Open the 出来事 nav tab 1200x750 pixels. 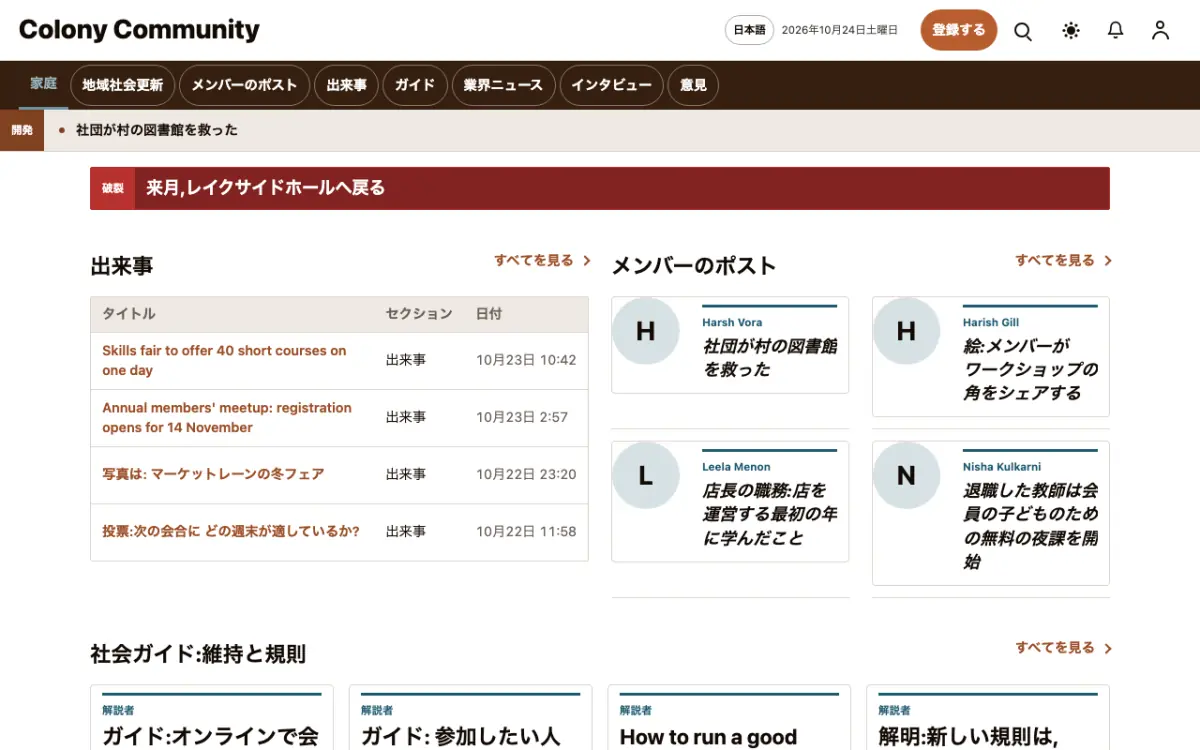(x=347, y=85)
